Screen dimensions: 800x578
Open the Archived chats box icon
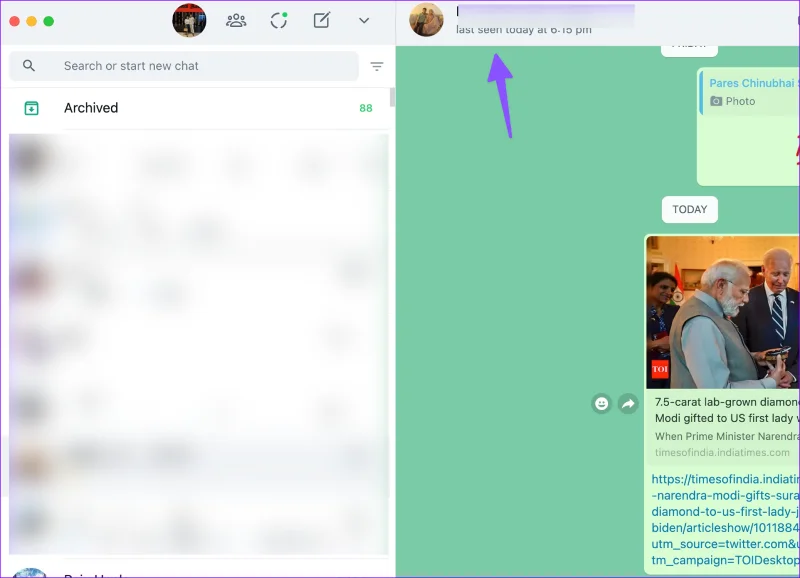pyautogui.click(x=32, y=108)
